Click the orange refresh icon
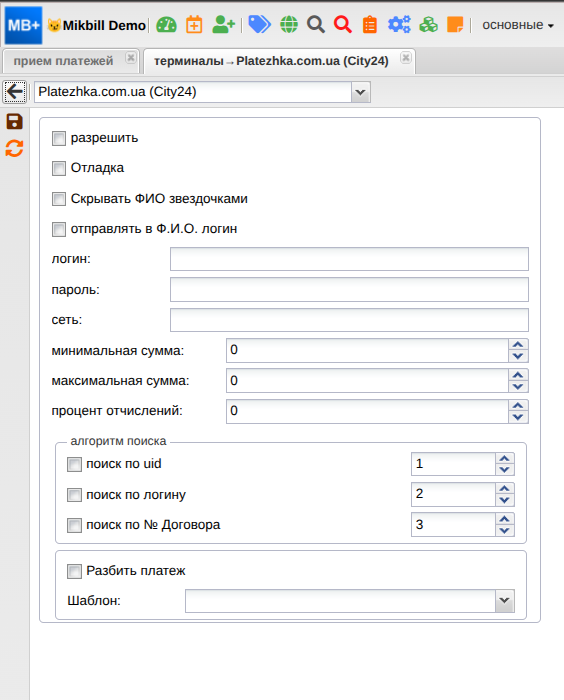Viewport: 564px width, 700px height. tap(14, 148)
